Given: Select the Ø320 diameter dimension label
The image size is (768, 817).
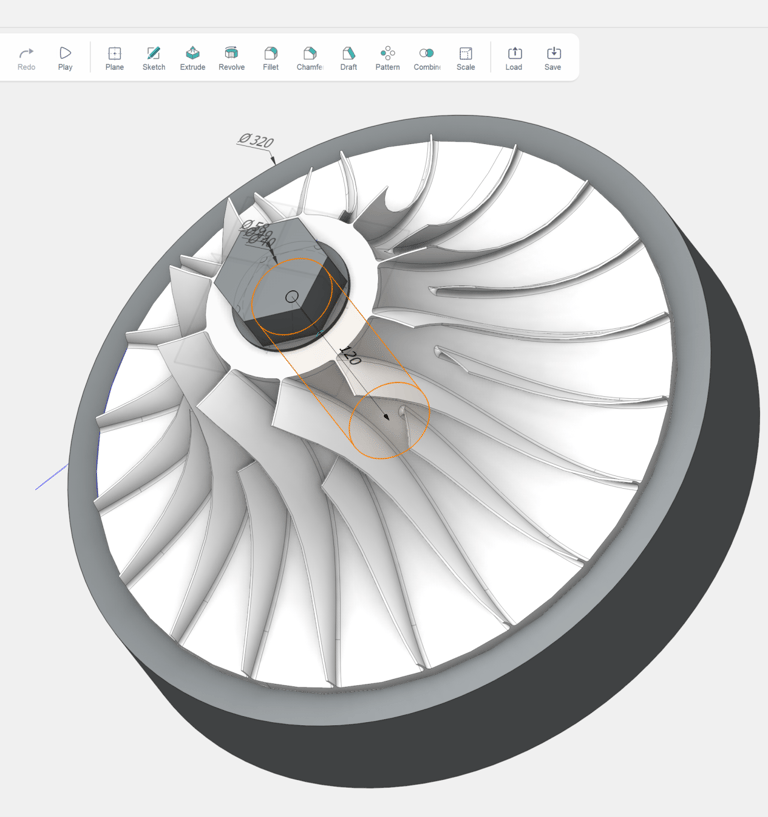Looking at the screenshot, I should tap(256, 140).
